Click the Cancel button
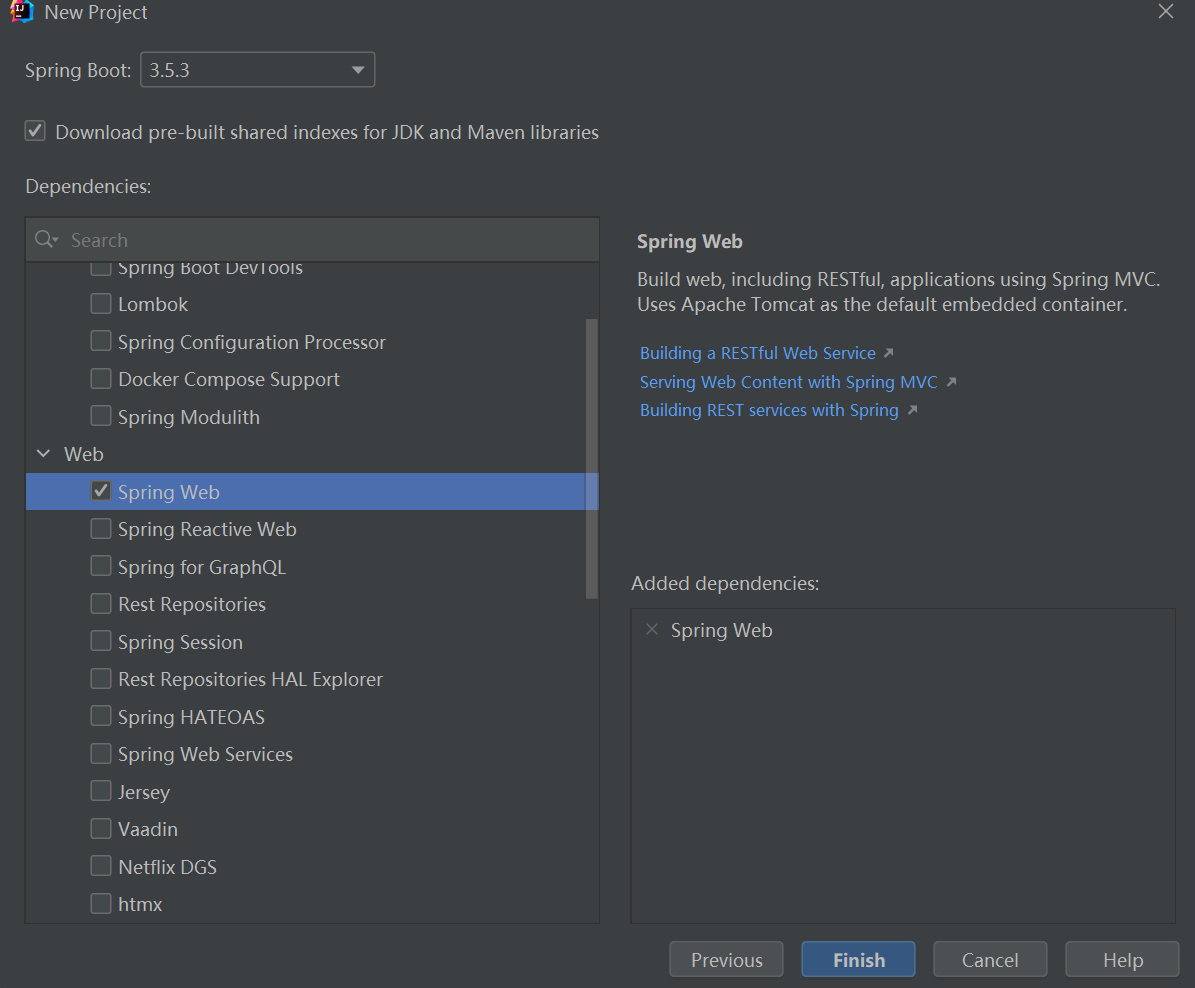This screenshot has width=1195, height=988. click(x=990, y=959)
